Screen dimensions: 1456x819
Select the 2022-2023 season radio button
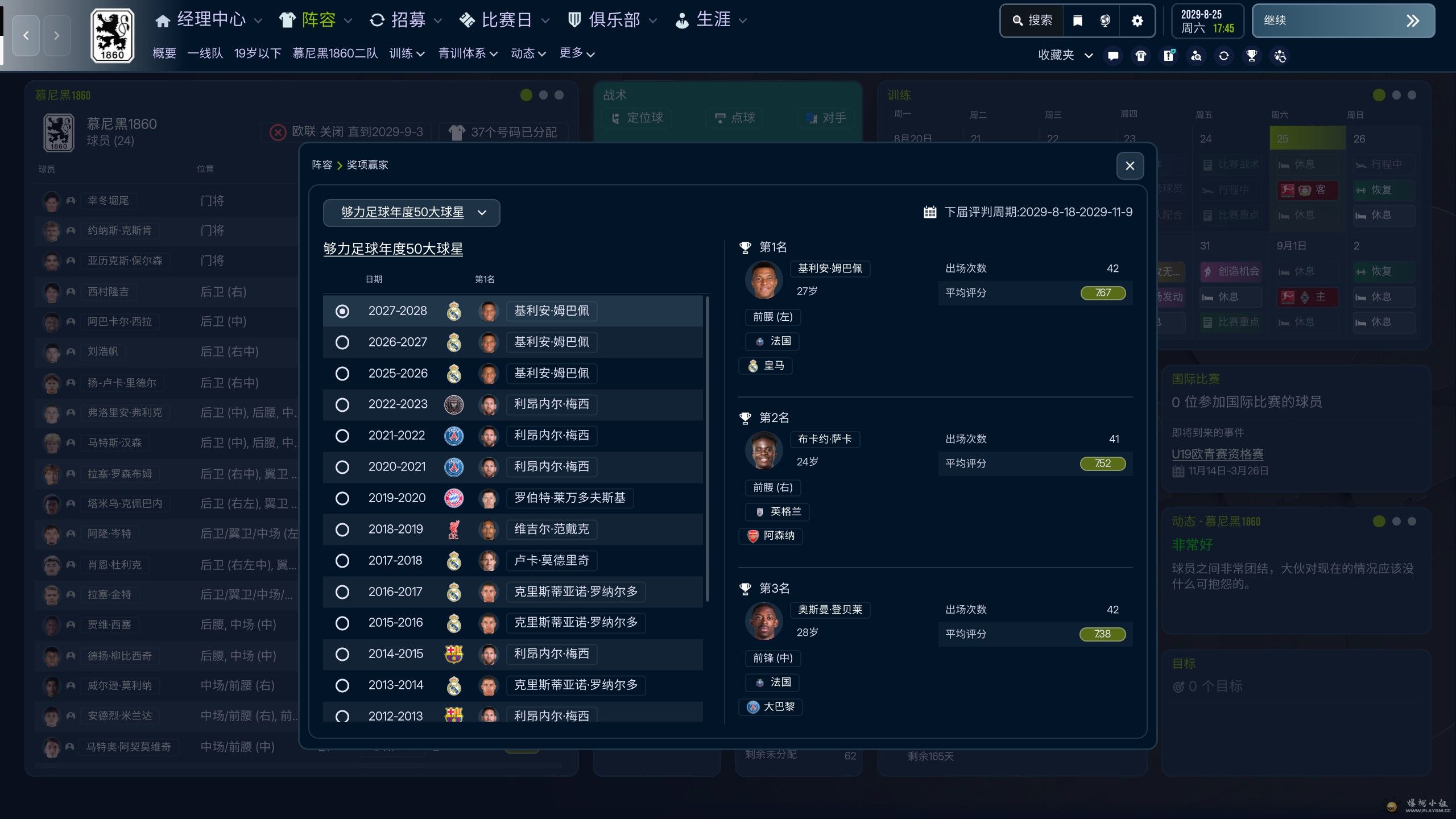tap(342, 405)
